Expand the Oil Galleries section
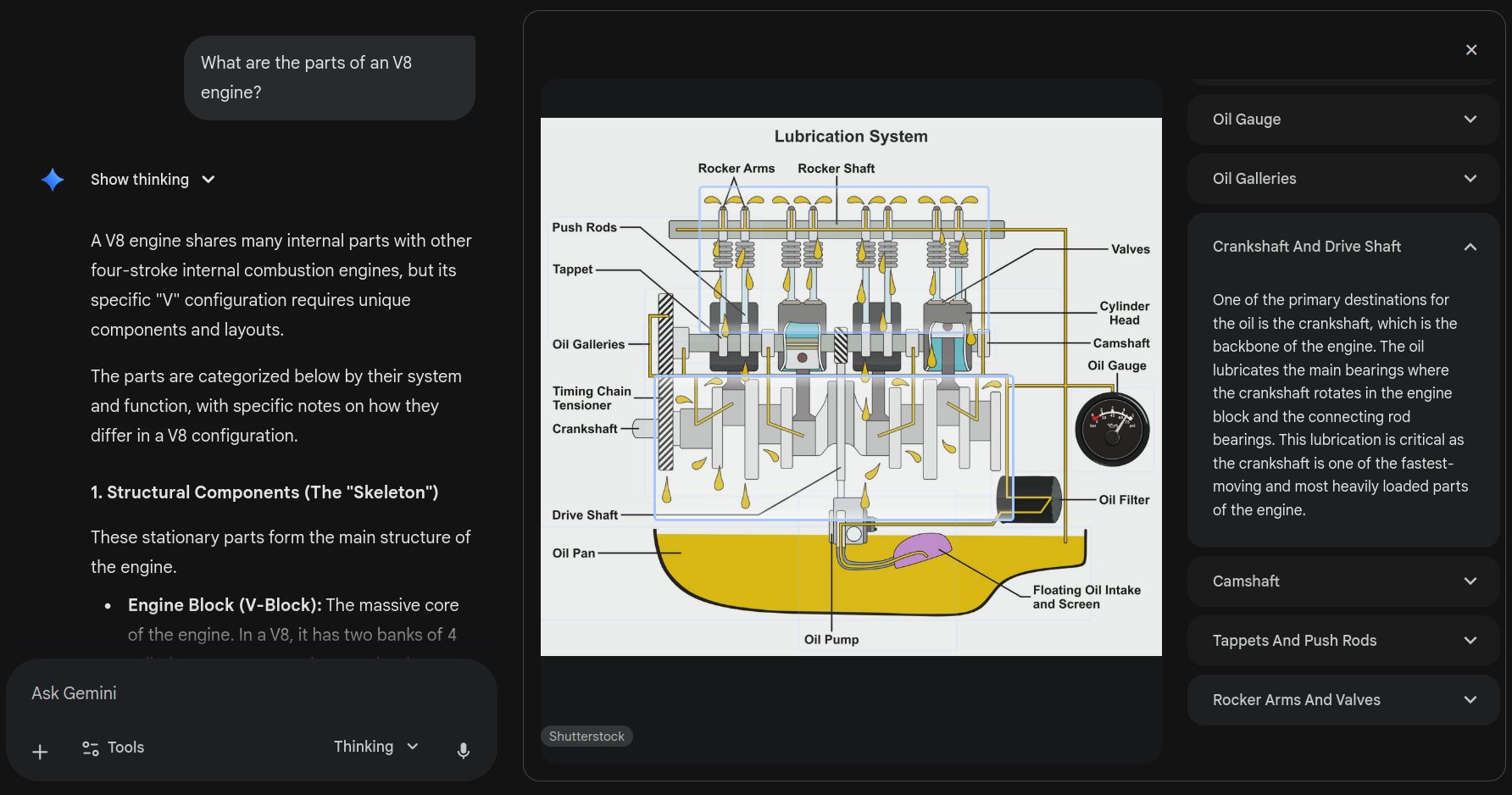The height and width of the screenshot is (795, 1512). [x=1342, y=179]
